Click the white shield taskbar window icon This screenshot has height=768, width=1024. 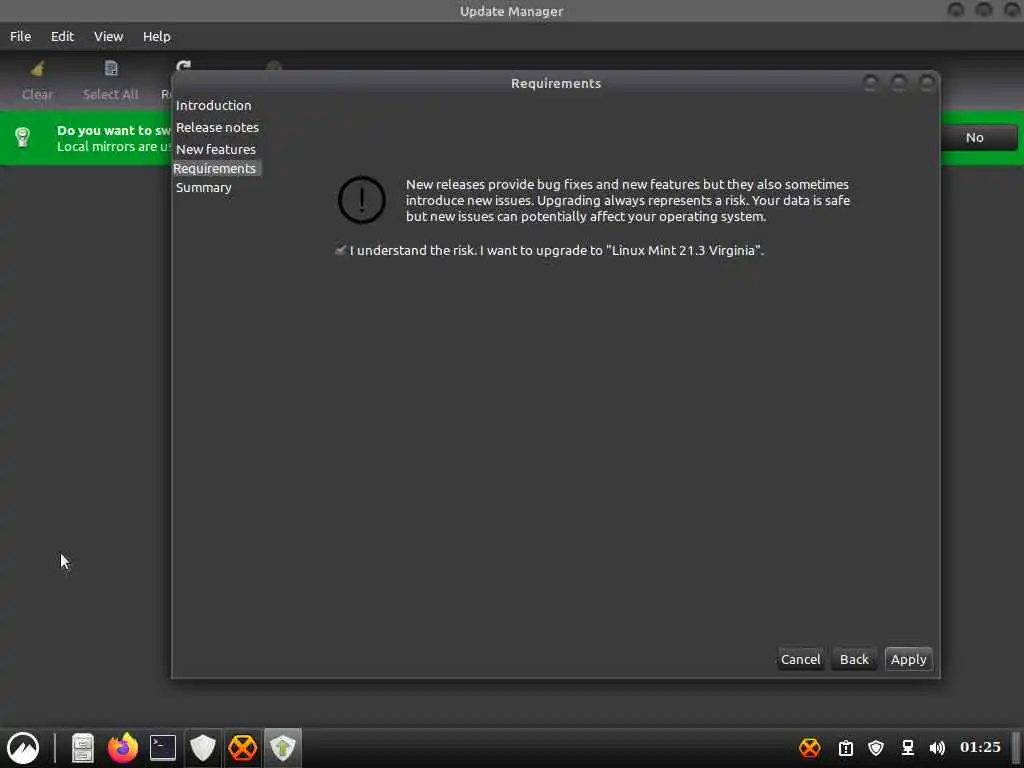202,748
